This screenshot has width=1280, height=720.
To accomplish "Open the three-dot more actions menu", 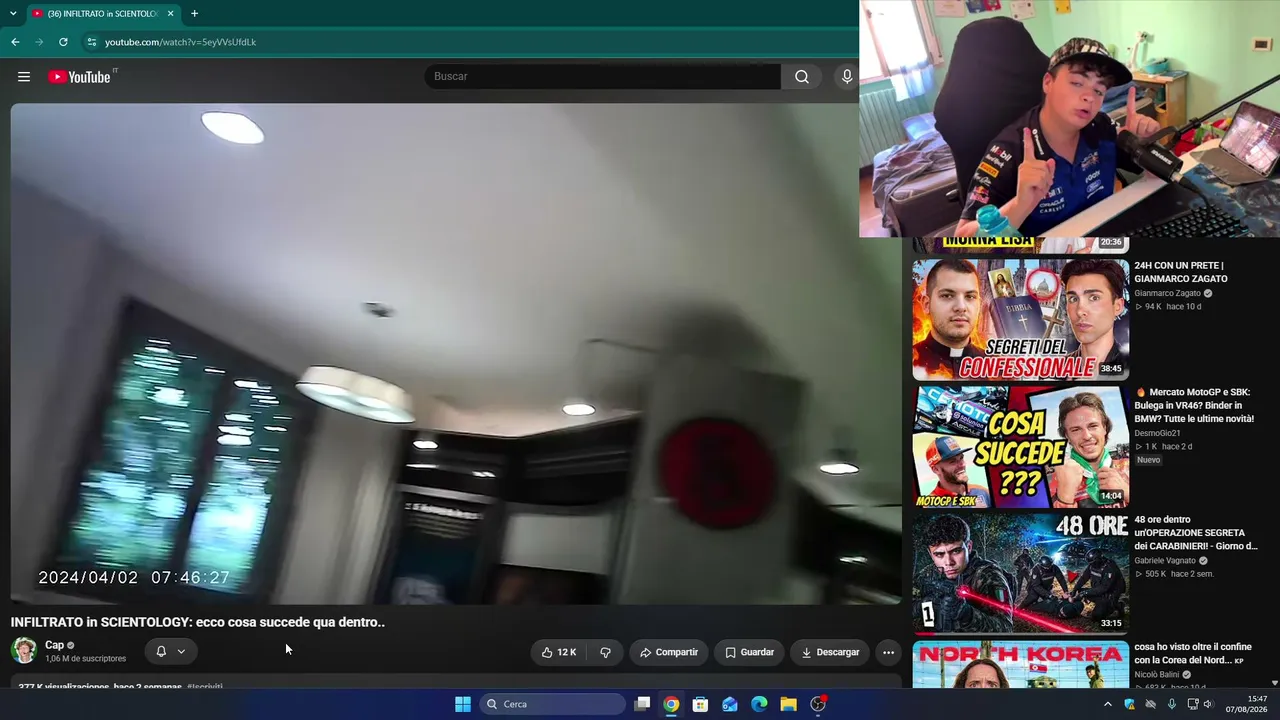I will [888, 652].
